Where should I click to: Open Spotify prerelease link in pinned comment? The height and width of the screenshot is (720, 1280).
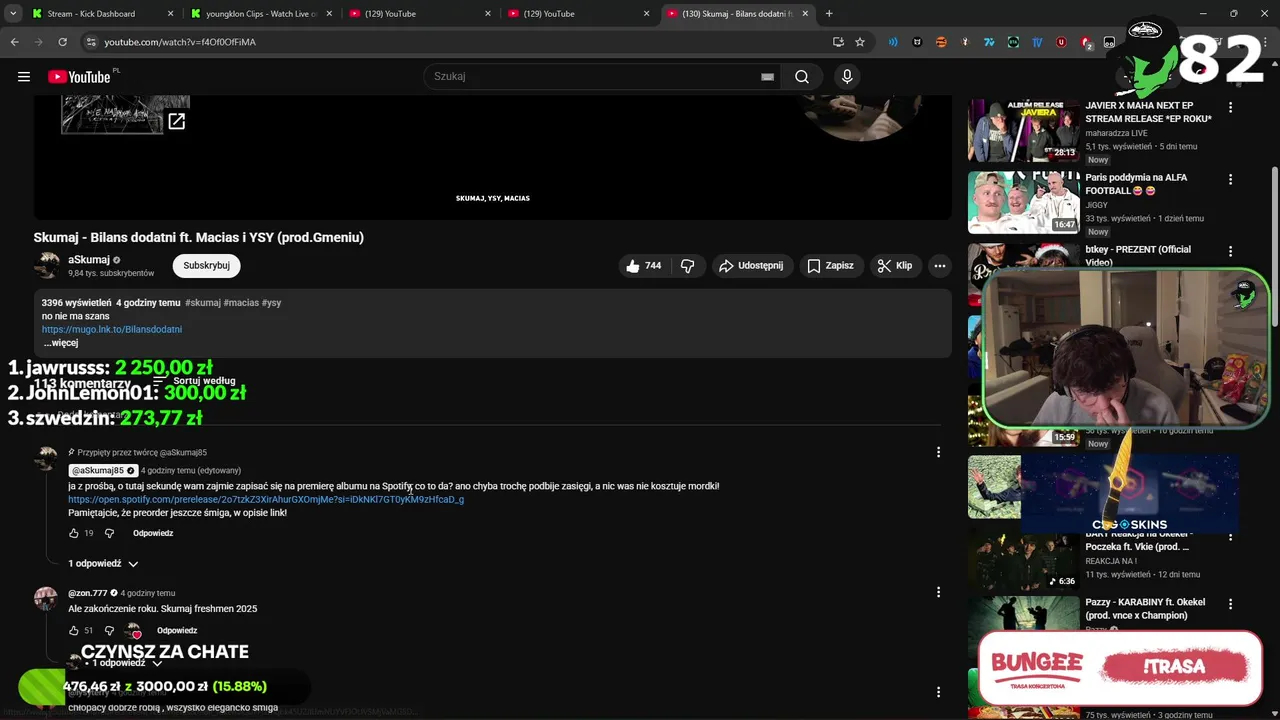point(266,500)
